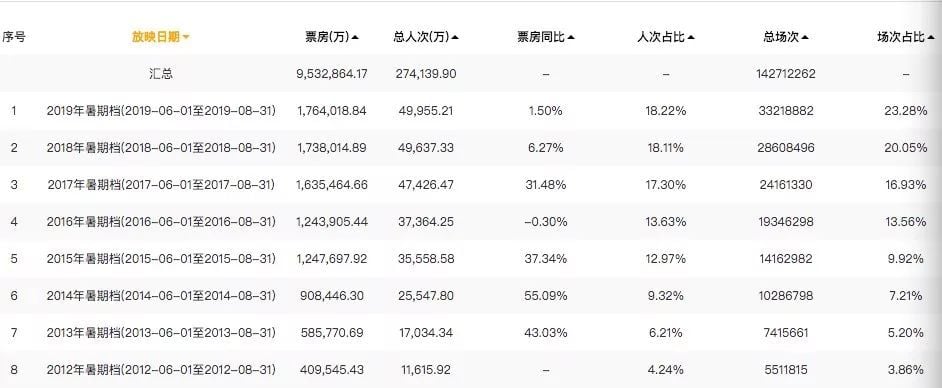
Task: Select total sessions value 142712262
Action: 786,74
